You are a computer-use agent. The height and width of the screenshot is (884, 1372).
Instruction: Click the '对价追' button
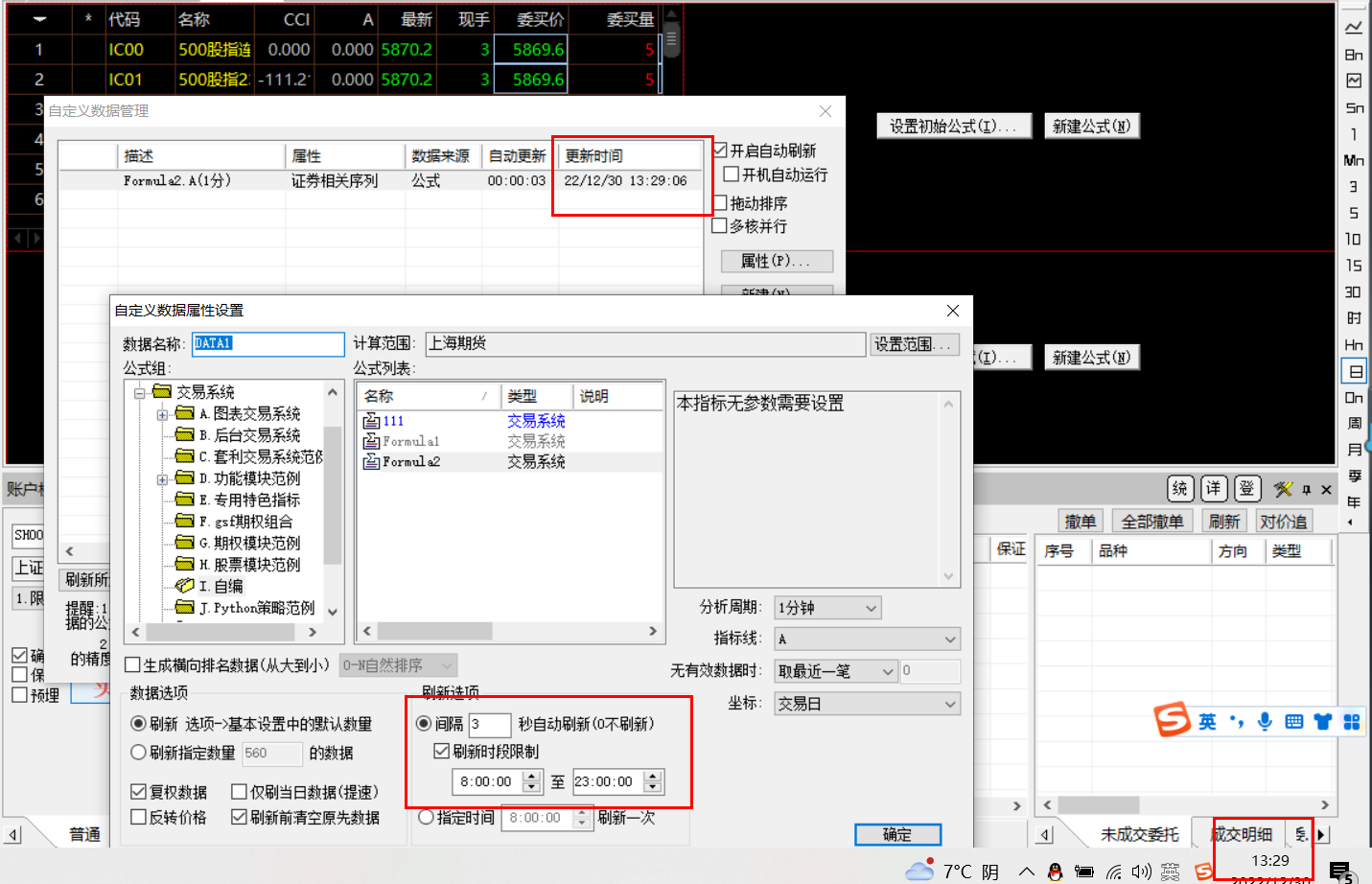(x=1283, y=522)
